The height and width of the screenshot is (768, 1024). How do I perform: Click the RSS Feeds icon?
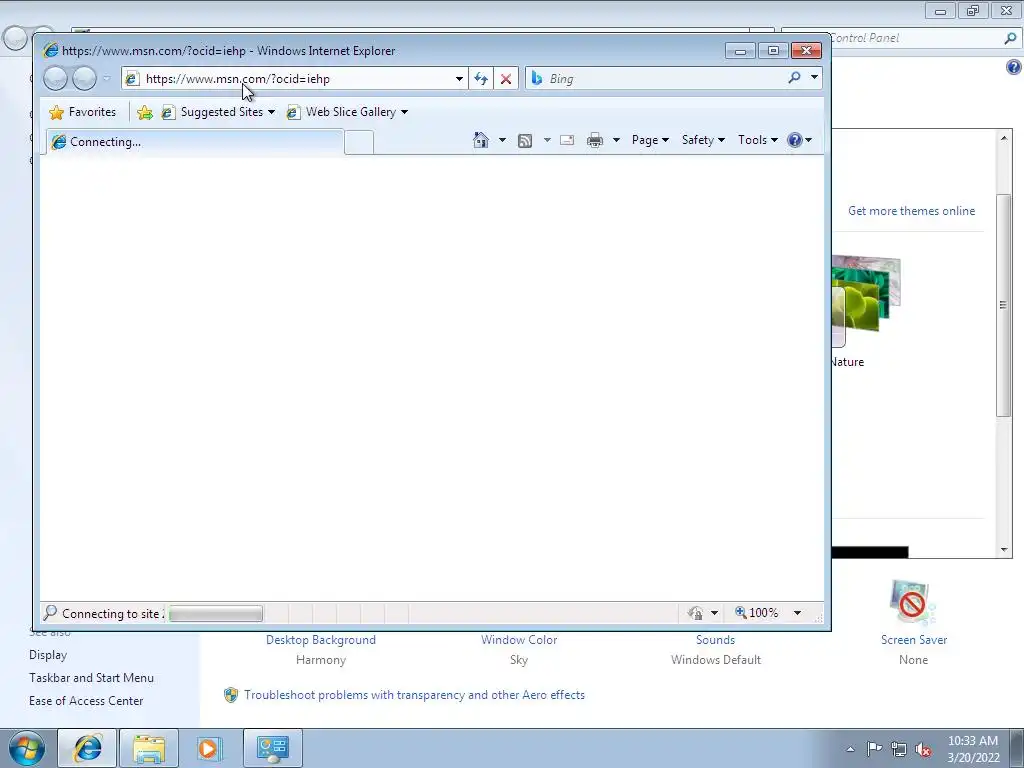point(524,140)
